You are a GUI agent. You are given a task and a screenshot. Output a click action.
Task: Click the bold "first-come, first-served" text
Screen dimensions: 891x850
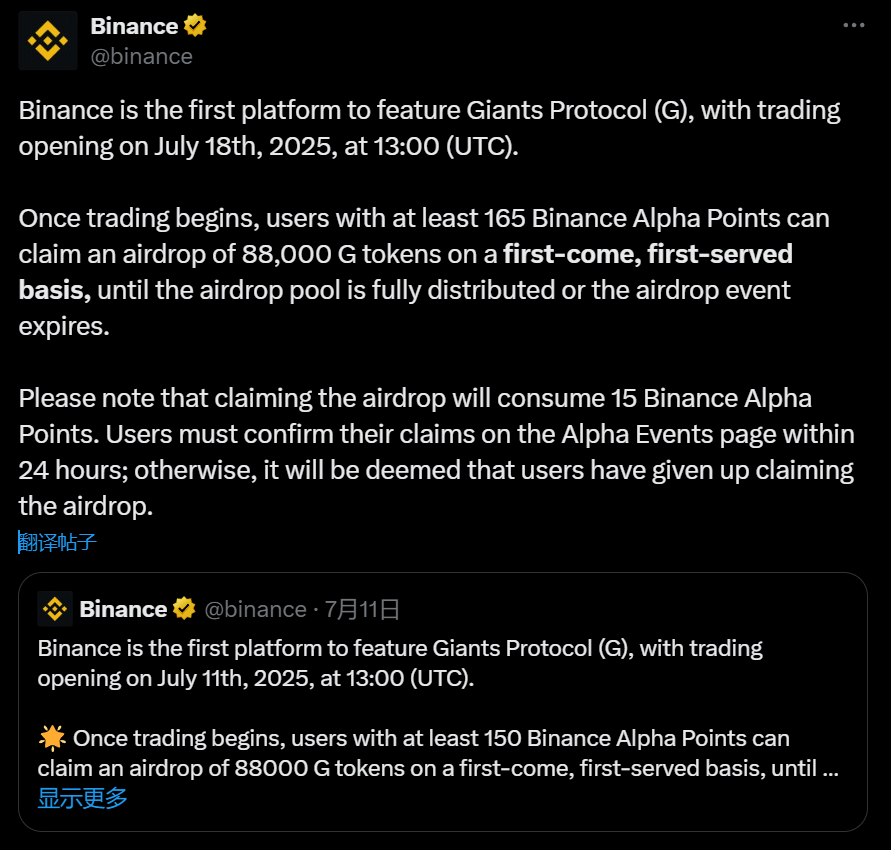pyautogui.click(x=647, y=254)
